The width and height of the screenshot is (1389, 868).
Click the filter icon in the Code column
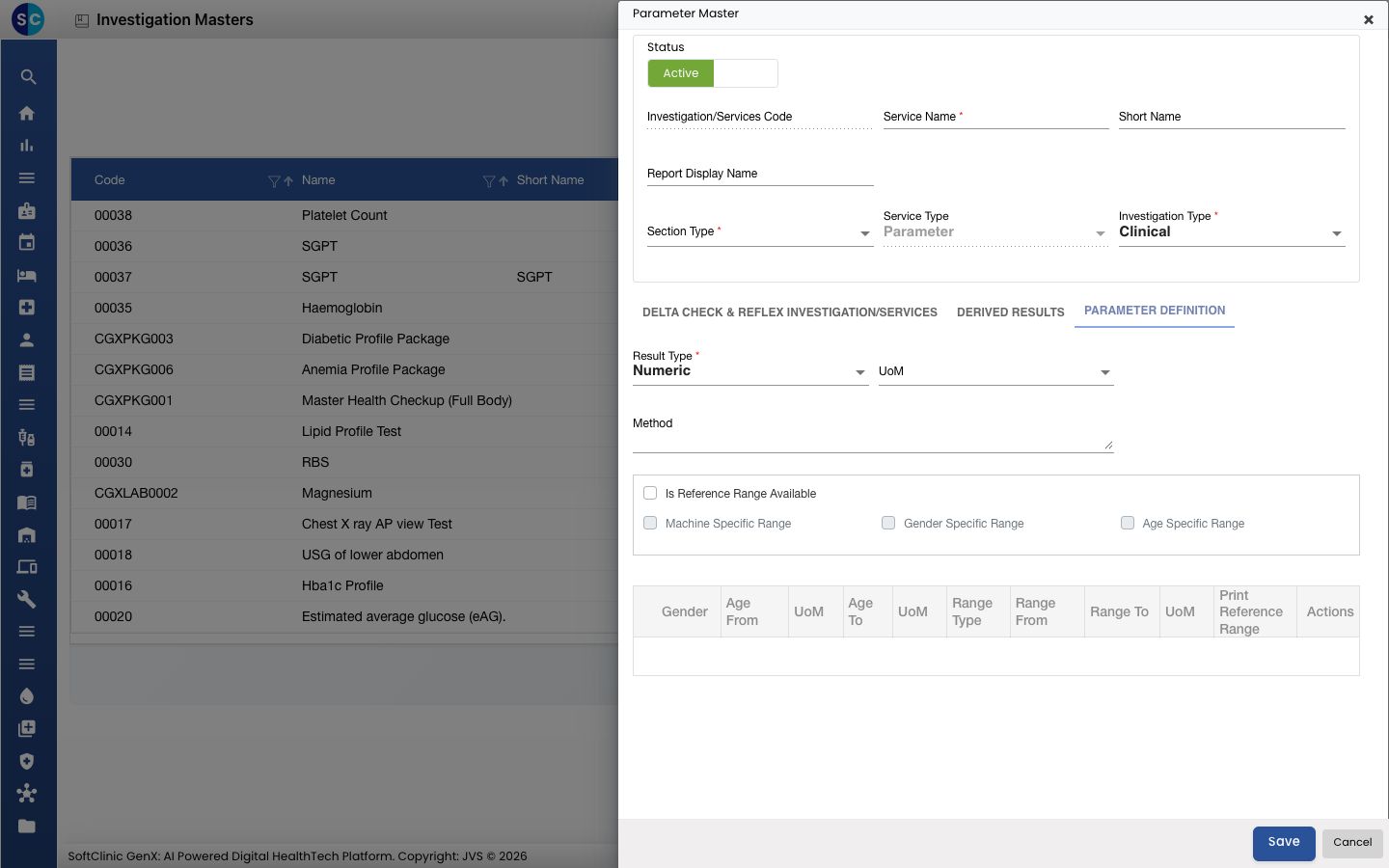tap(274, 181)
